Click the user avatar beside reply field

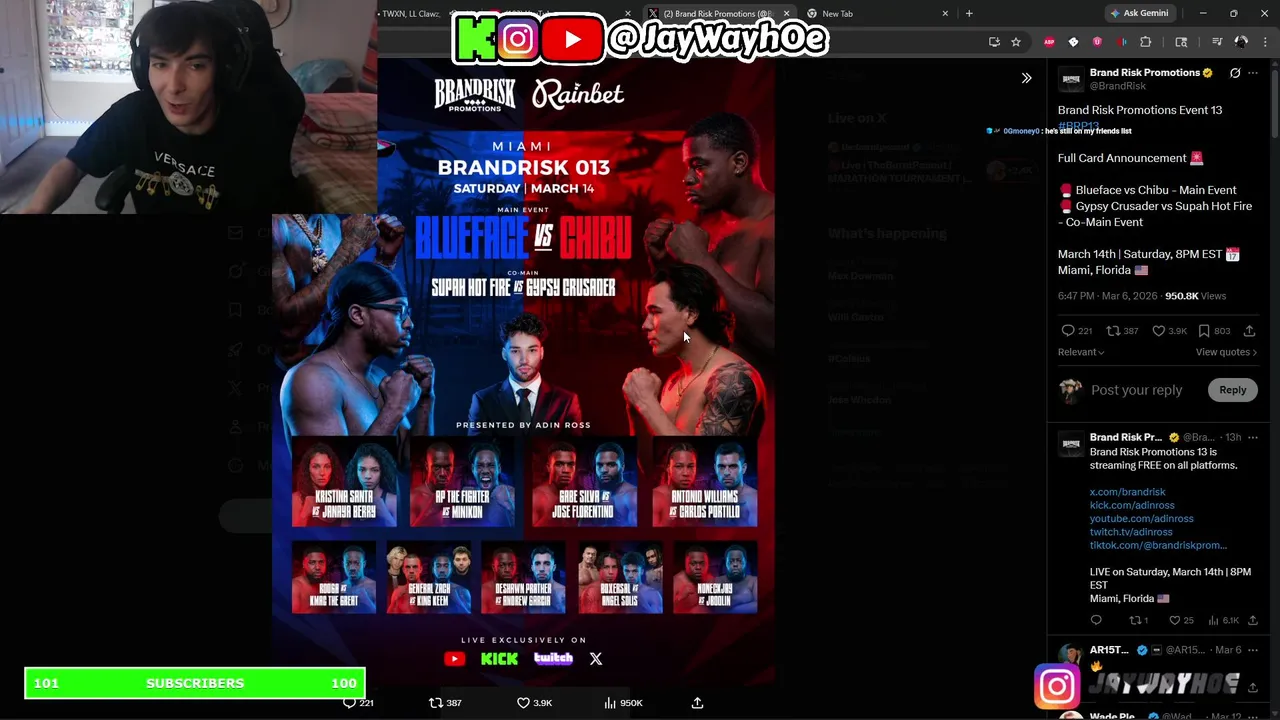tap(1071, 390)
